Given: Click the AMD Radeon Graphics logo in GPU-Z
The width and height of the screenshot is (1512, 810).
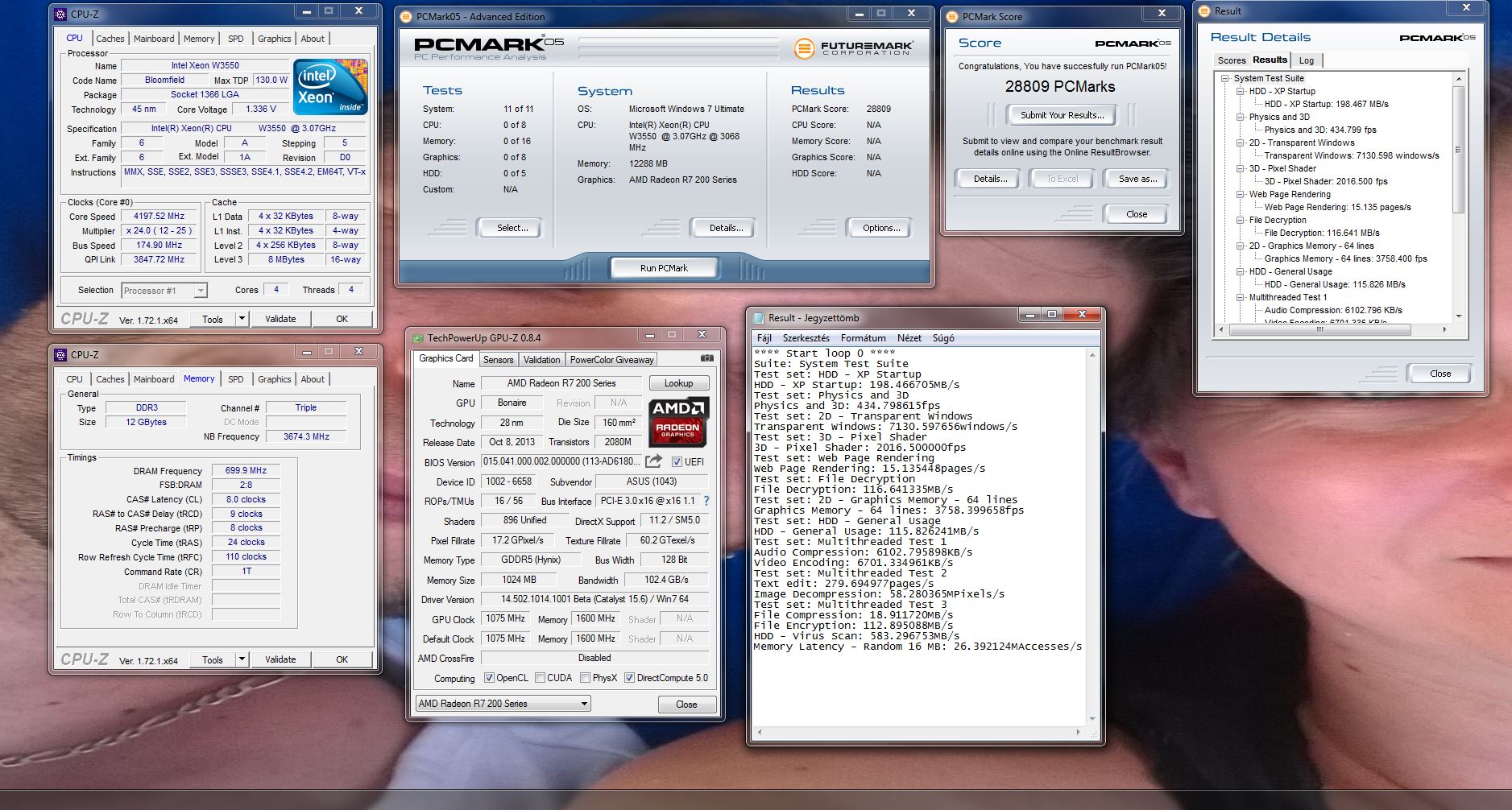Looking at the screenshot, I should click(677, 422).
